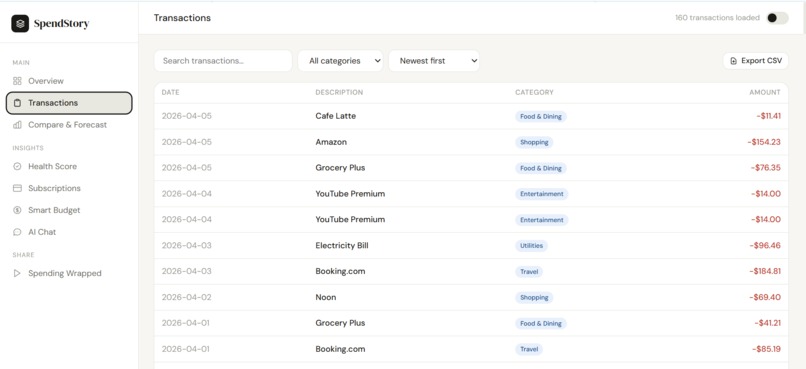Toggle the switch next to transactions loaded

point(777,18)
